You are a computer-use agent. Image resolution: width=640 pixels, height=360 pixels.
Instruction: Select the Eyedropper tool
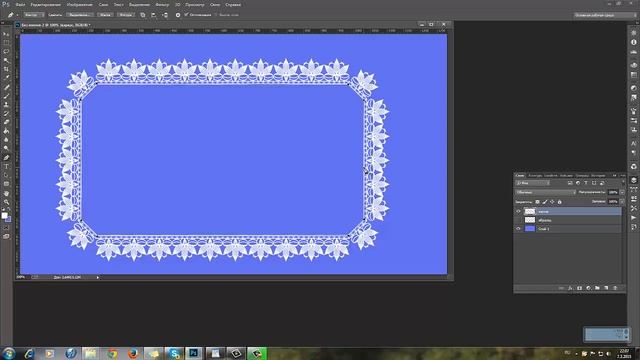pos(6,78)
